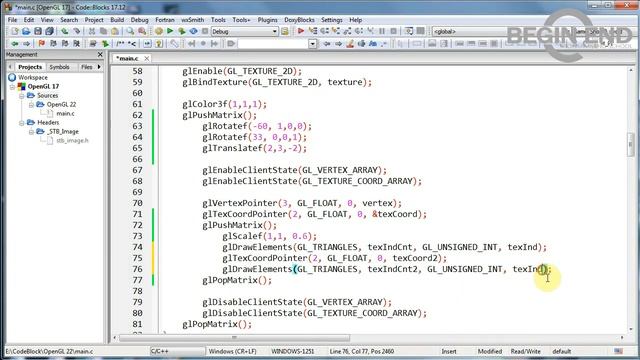This screenshot has height=360, width=640.
Task: Switch to the Files tab
Action: pos(86,67)
